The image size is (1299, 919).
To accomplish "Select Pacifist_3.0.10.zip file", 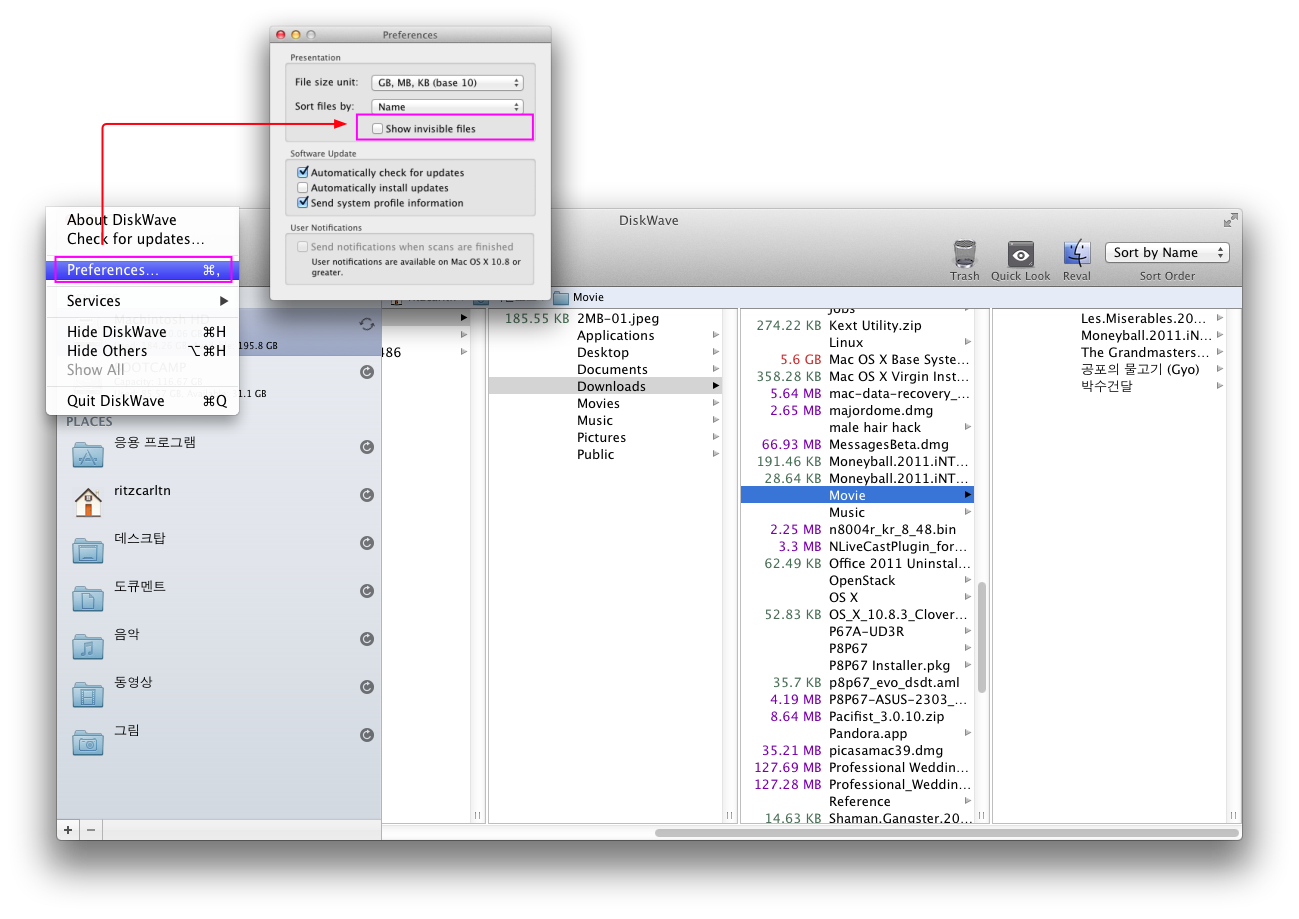I will click(857, 717).
